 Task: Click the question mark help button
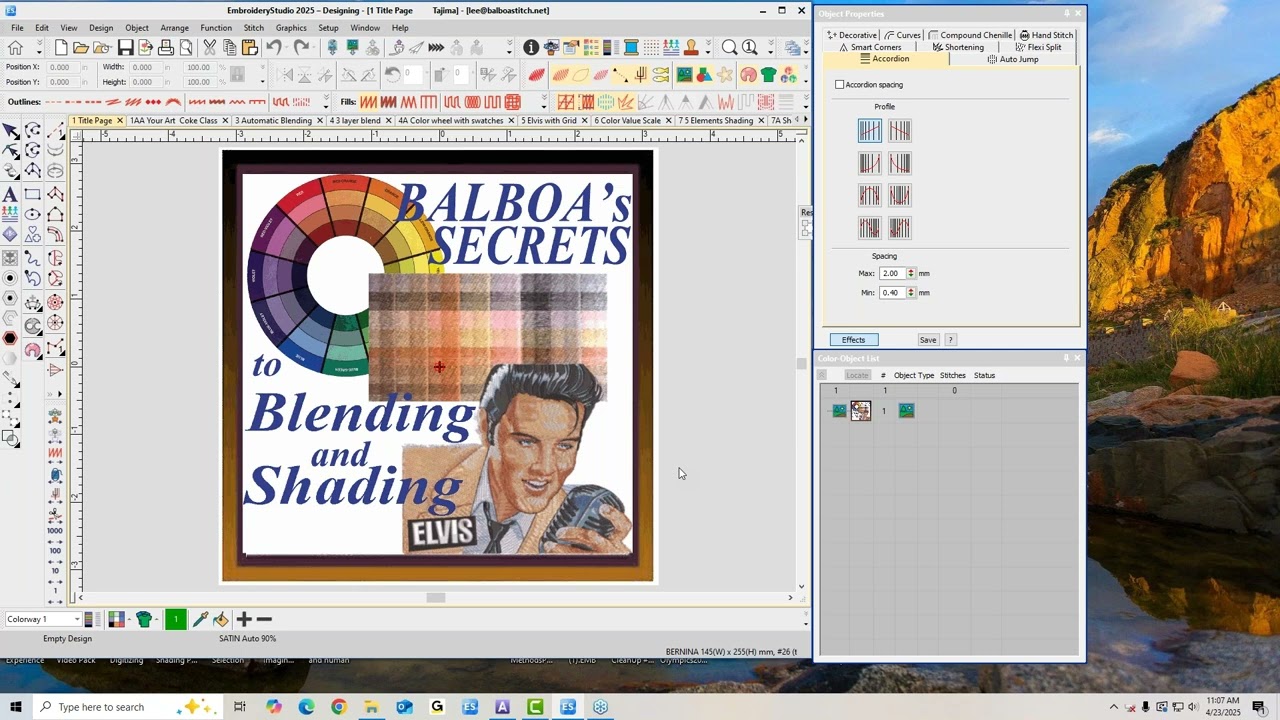(x=950, y=340)
